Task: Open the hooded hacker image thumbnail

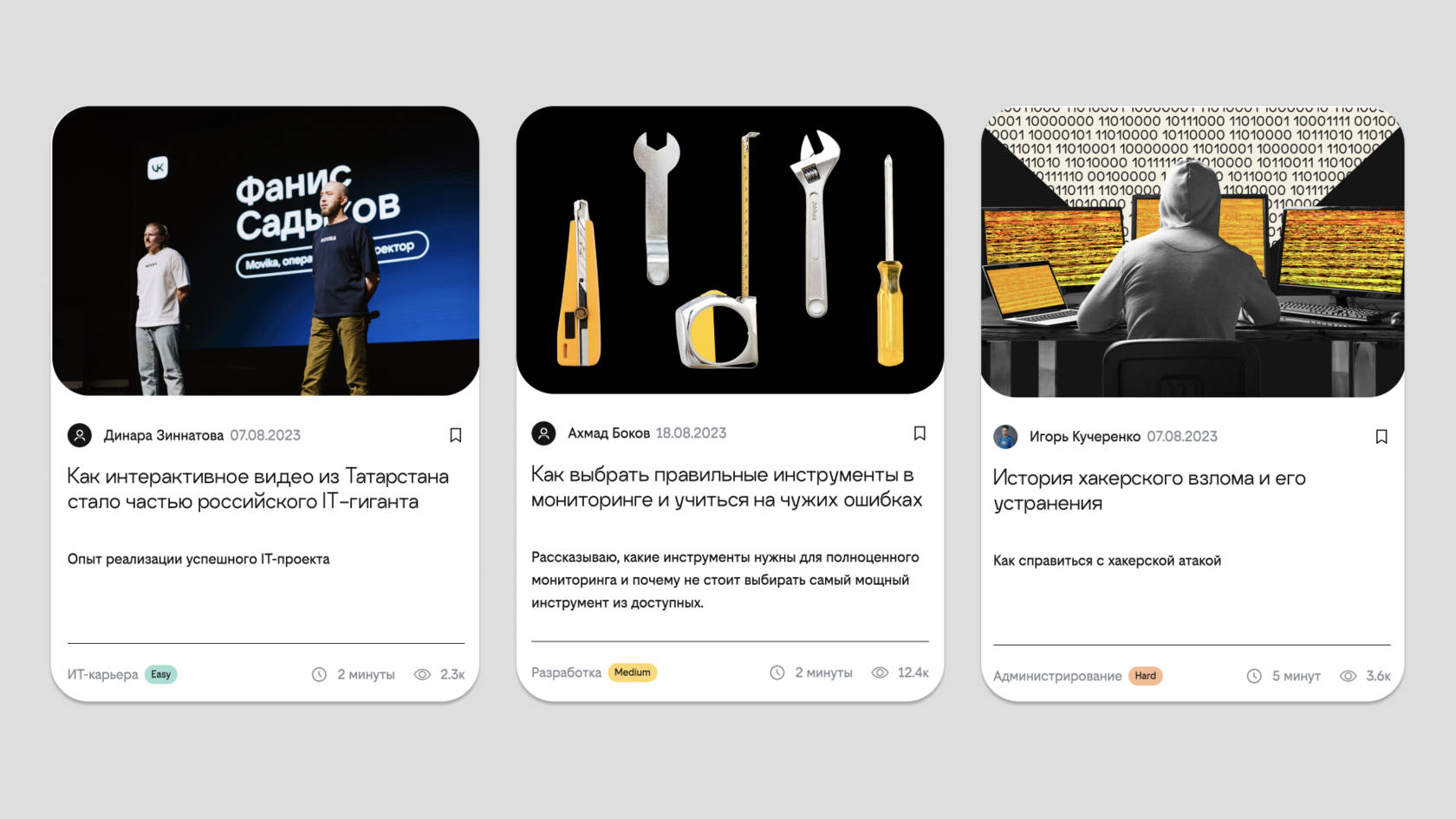Action: click(x=1193, y=251)
